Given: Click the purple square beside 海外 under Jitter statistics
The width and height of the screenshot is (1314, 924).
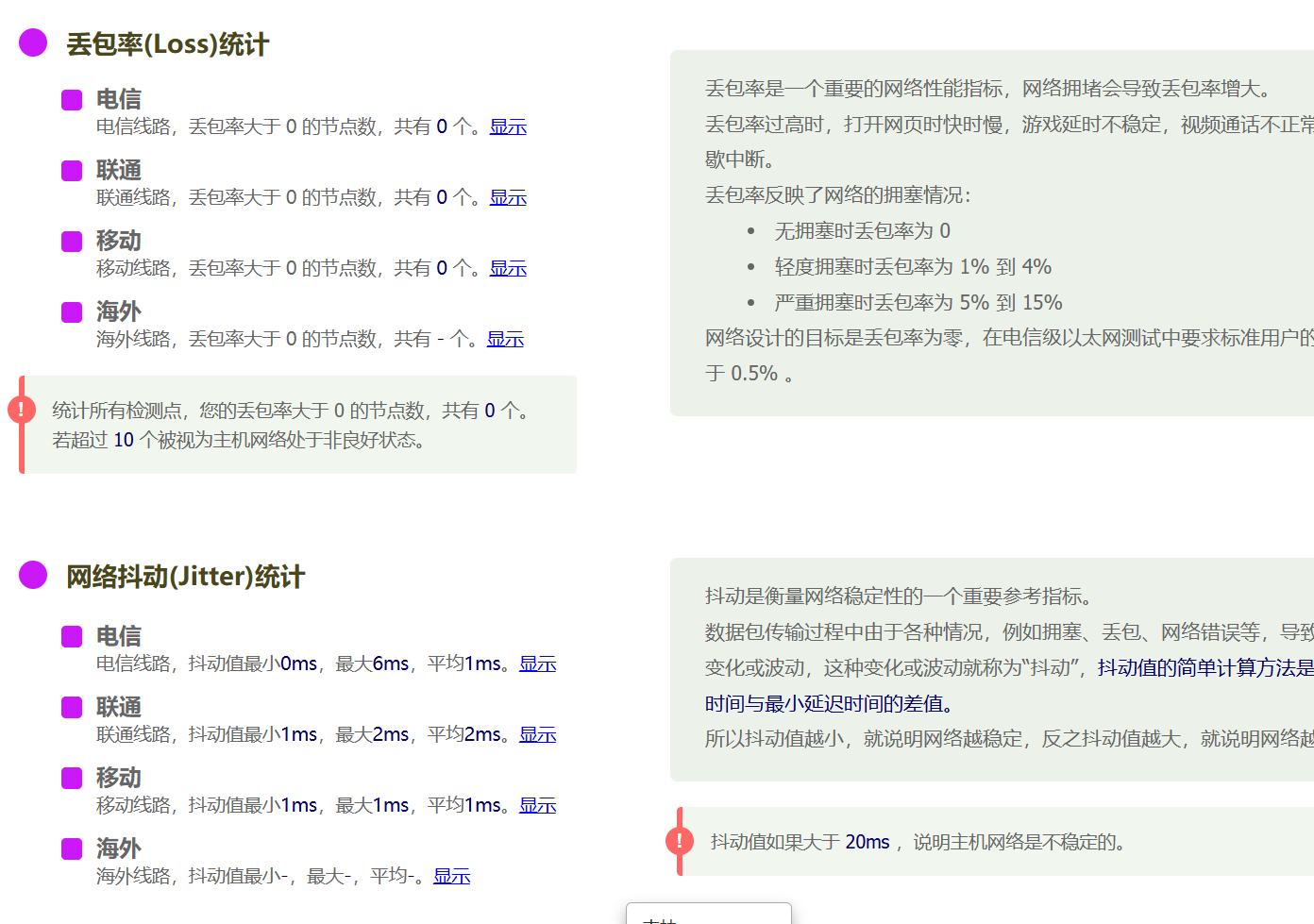Looking at the screenshot, I should [x=72, y=848].
